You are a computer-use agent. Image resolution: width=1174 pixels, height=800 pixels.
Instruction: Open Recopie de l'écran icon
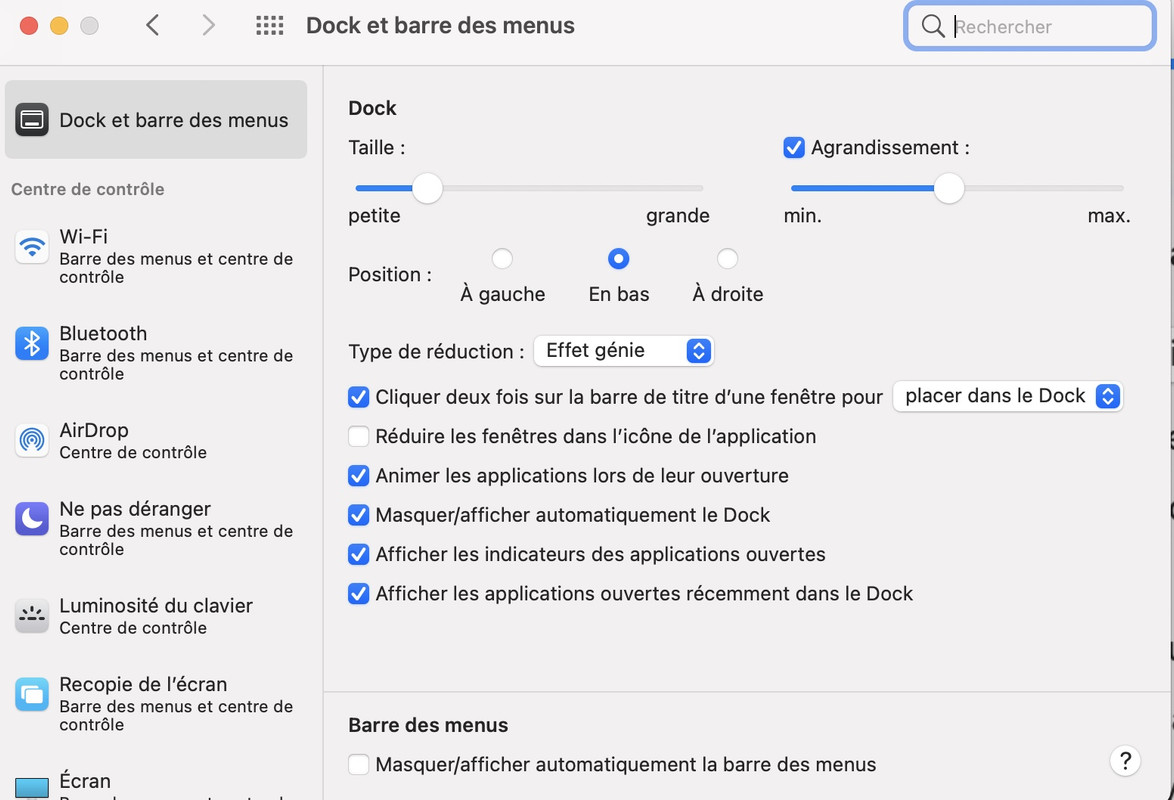coord(32,694)
